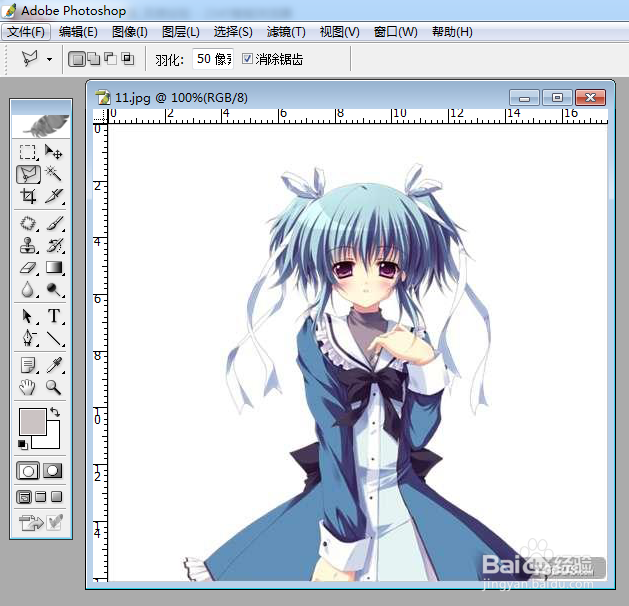Set Full Screen with Menu Bar mode

pyautogui.click(x=41, y=497)
